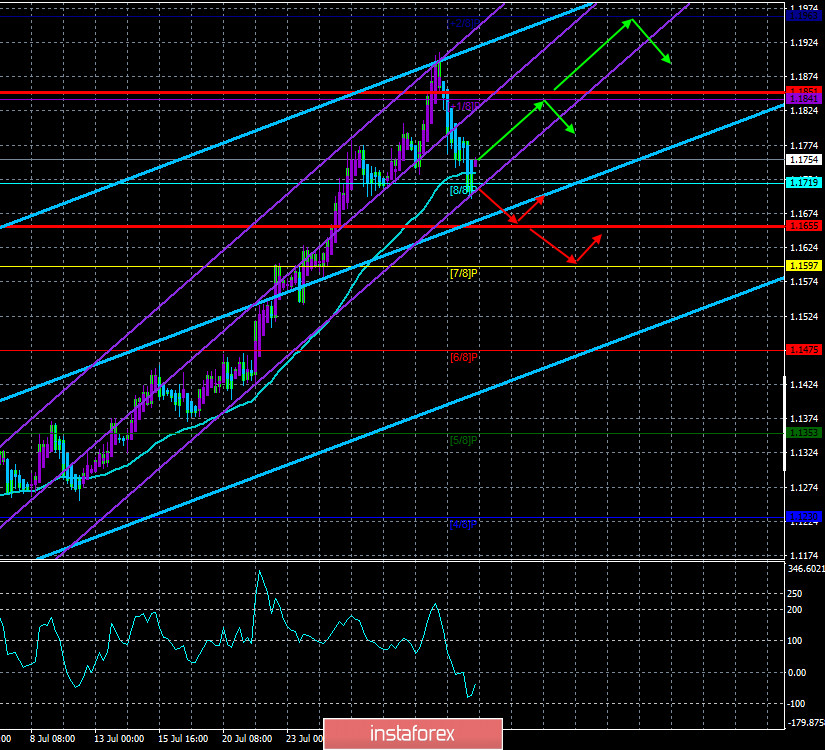The width and height of the screenshot is (825, 750).
Task: Click the indicator zero level 0.00 label
Action: tap(798, 672)
